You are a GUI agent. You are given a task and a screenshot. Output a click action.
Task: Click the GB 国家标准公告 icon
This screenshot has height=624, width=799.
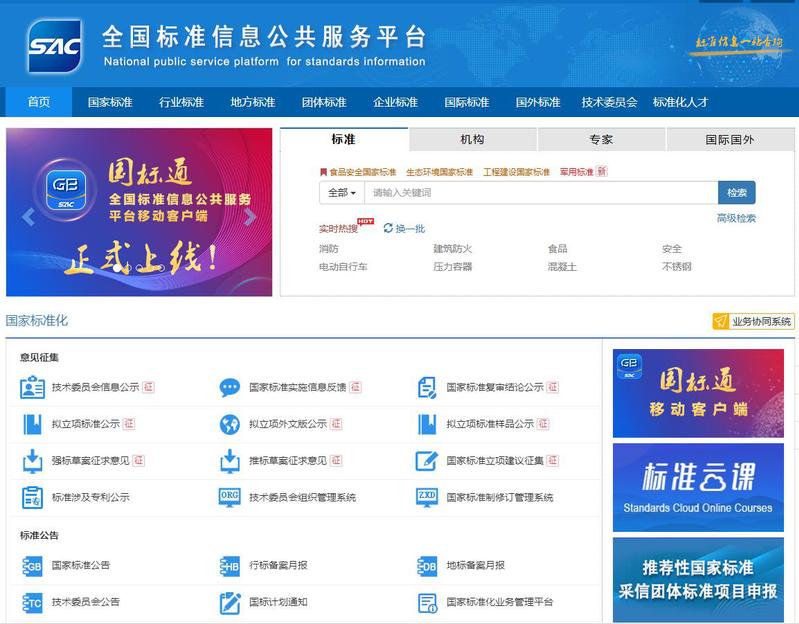32,566
